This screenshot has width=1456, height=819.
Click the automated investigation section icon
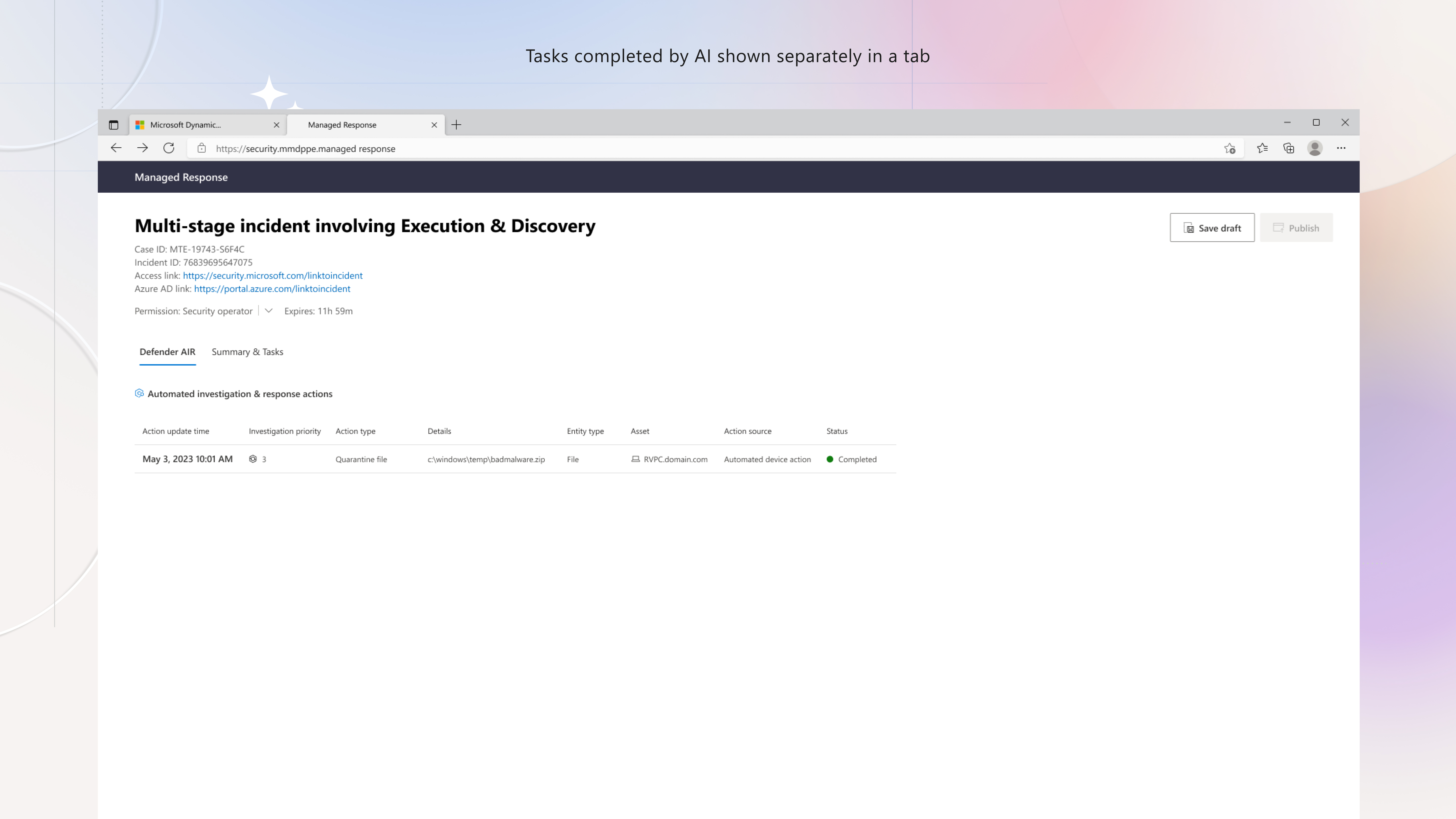point(139,393)
